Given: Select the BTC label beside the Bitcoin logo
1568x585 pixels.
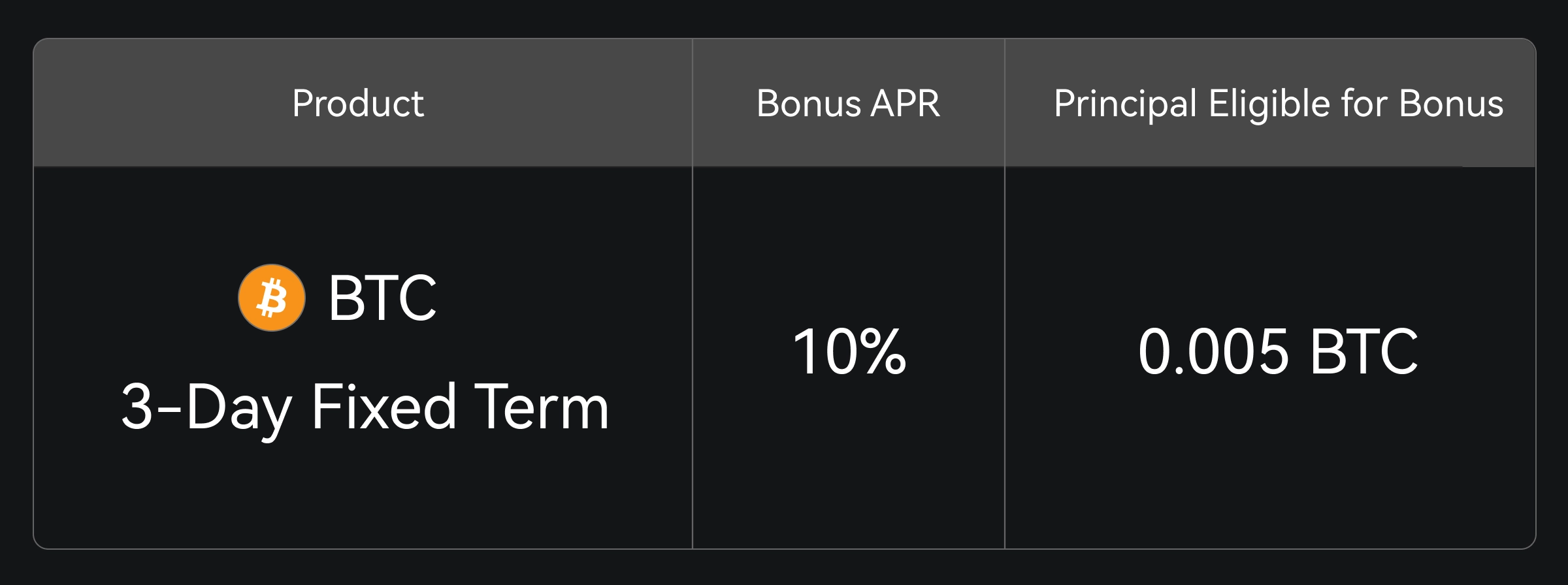Looking at the screenshot, I should coord(382,298).
